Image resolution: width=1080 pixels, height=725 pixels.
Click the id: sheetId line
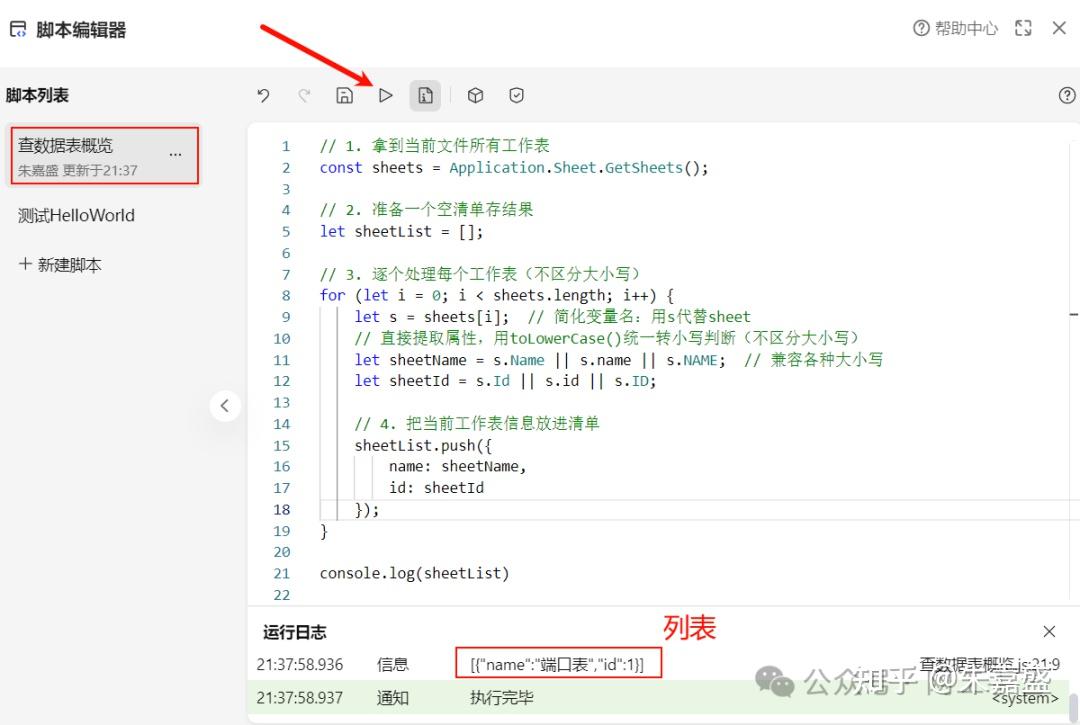(x=437, y=487)
